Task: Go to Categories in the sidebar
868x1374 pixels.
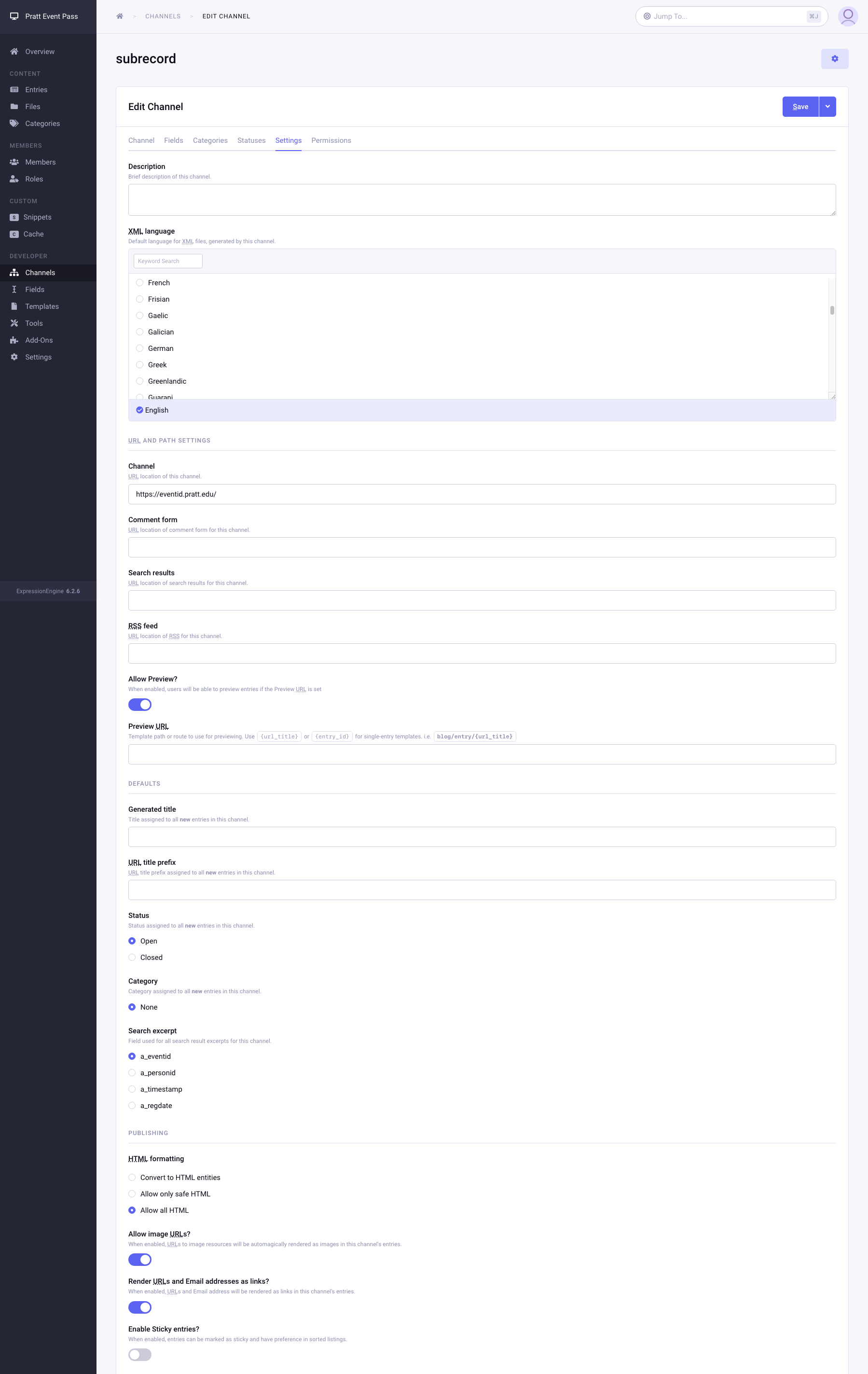Action: pyautogui.click(x=42, y=123)
